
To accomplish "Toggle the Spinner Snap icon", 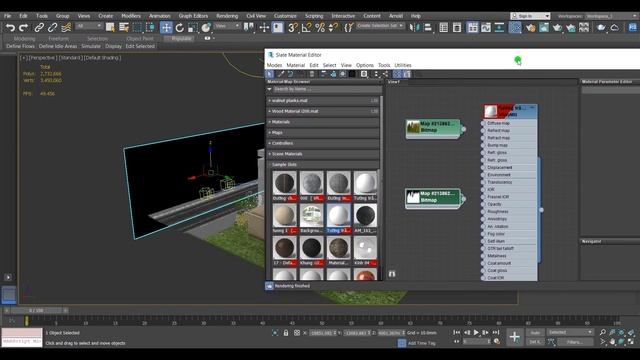I will [x=333, y=27].
